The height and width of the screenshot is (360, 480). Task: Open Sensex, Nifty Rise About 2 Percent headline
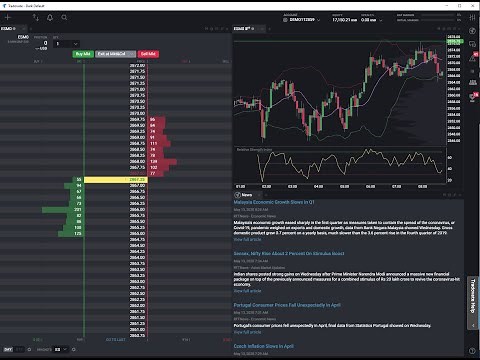[x=289, y=253]
